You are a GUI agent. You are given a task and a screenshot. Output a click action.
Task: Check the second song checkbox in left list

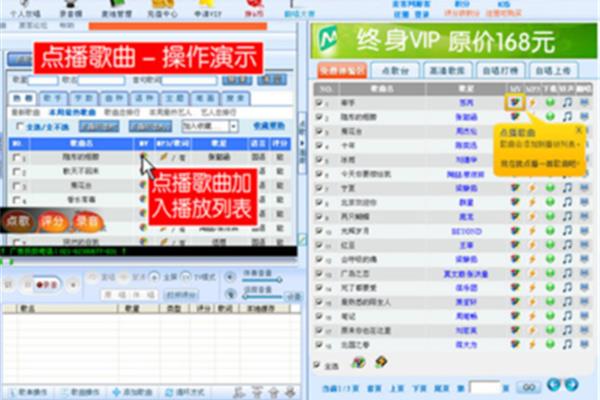point(16,171)
